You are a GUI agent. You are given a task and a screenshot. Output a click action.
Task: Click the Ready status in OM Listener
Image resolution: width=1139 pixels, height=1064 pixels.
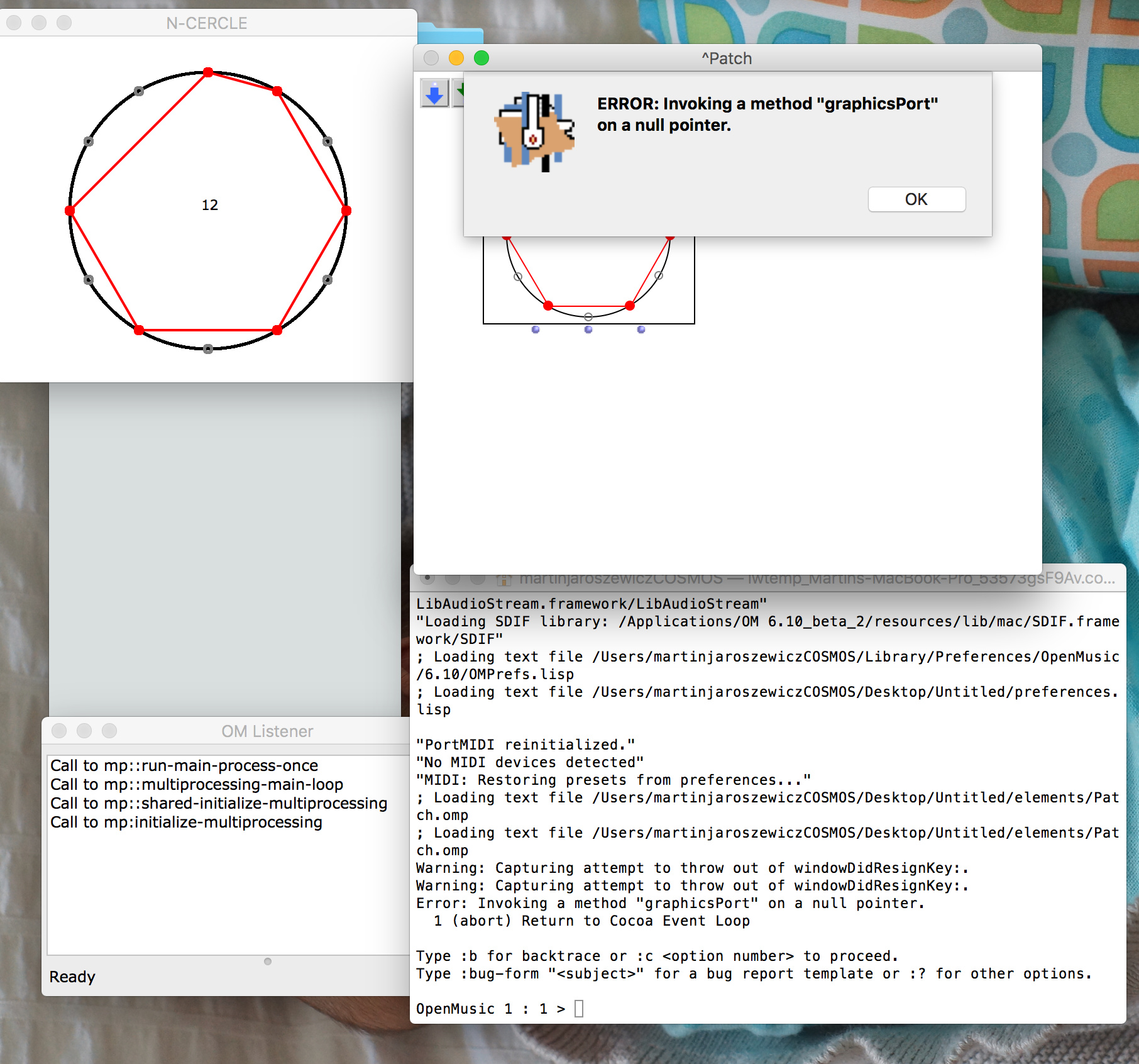72,977
